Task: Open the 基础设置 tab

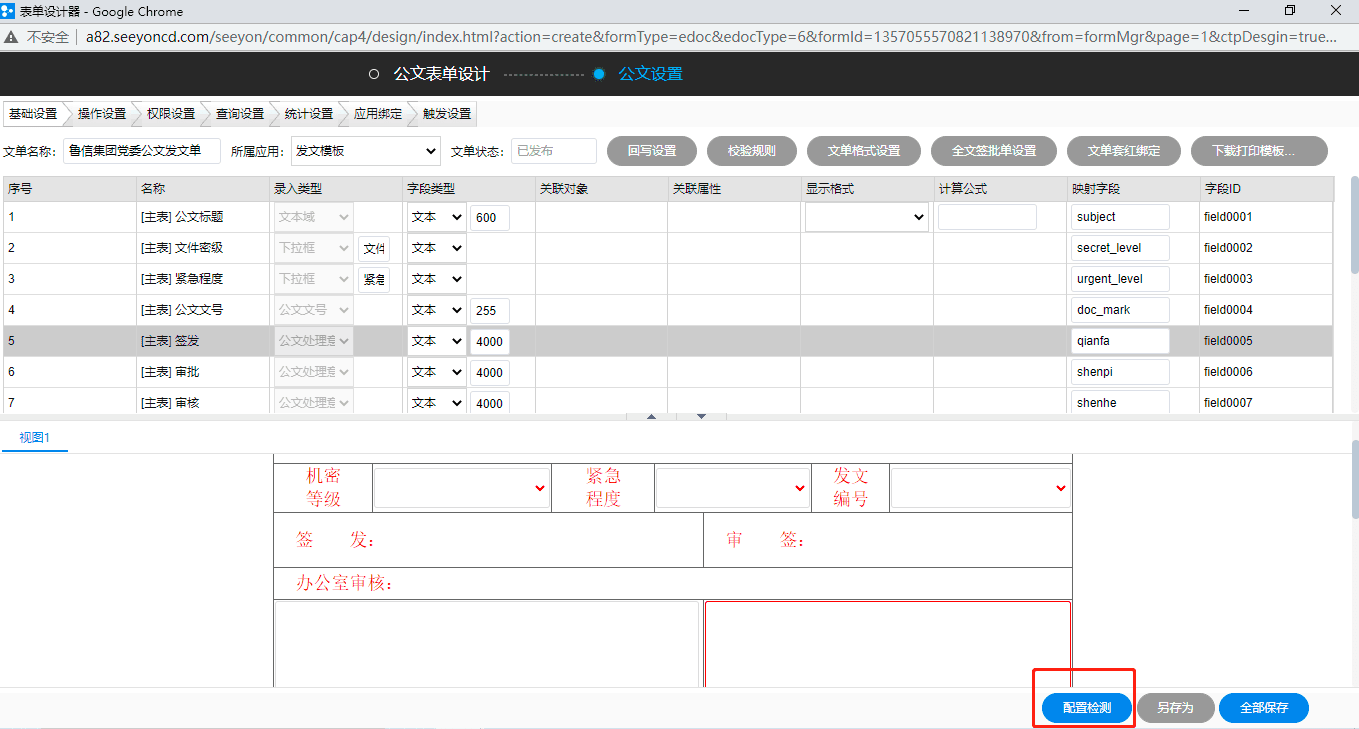Action: point(33,114)
